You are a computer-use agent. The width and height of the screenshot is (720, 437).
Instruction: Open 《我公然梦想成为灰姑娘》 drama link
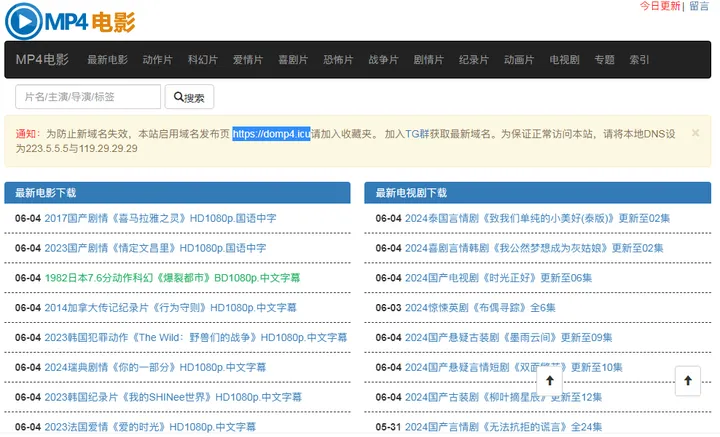pos(534,248)
